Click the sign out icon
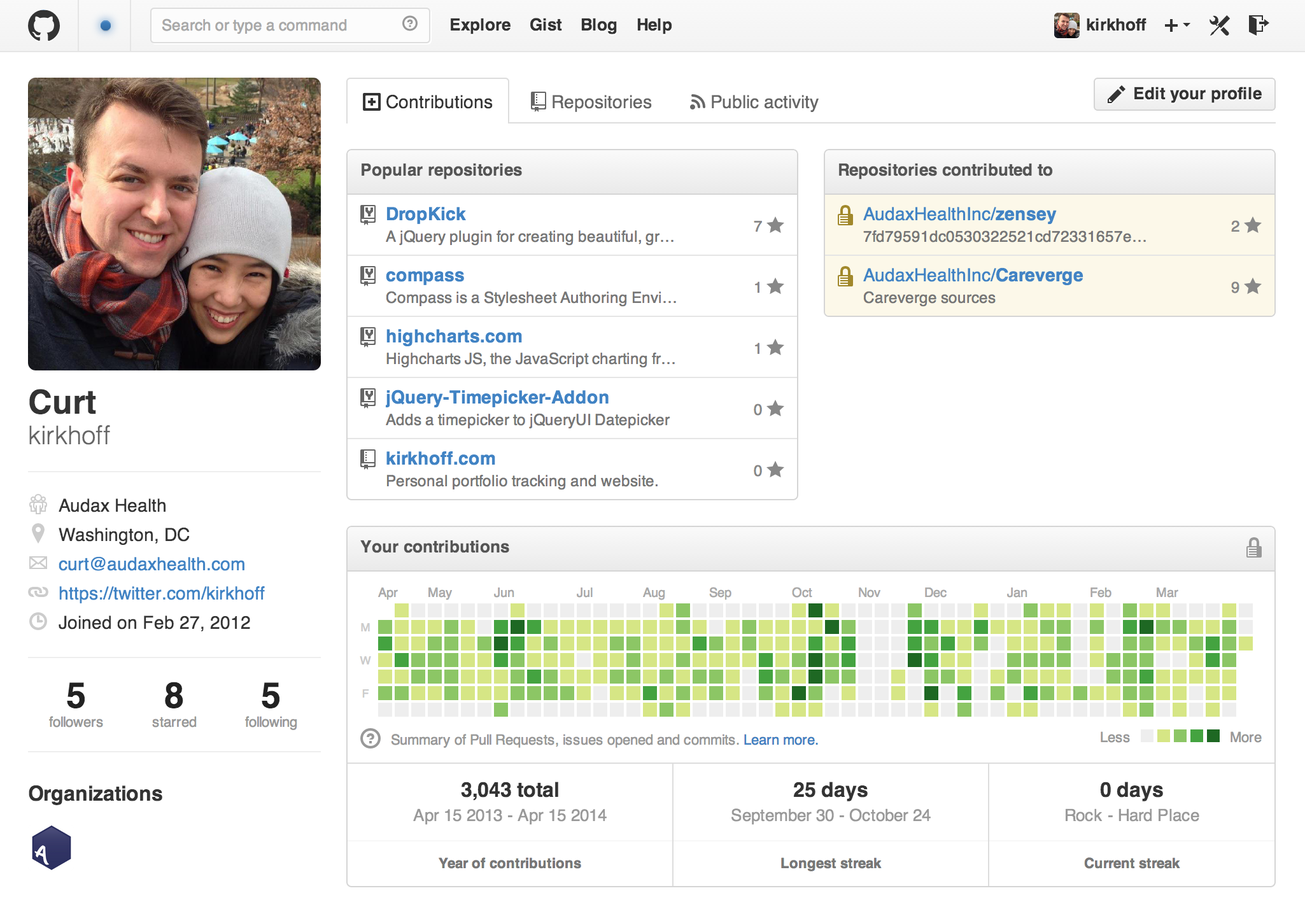This screenshot has height=900, width=1305. click(1258, 25)
